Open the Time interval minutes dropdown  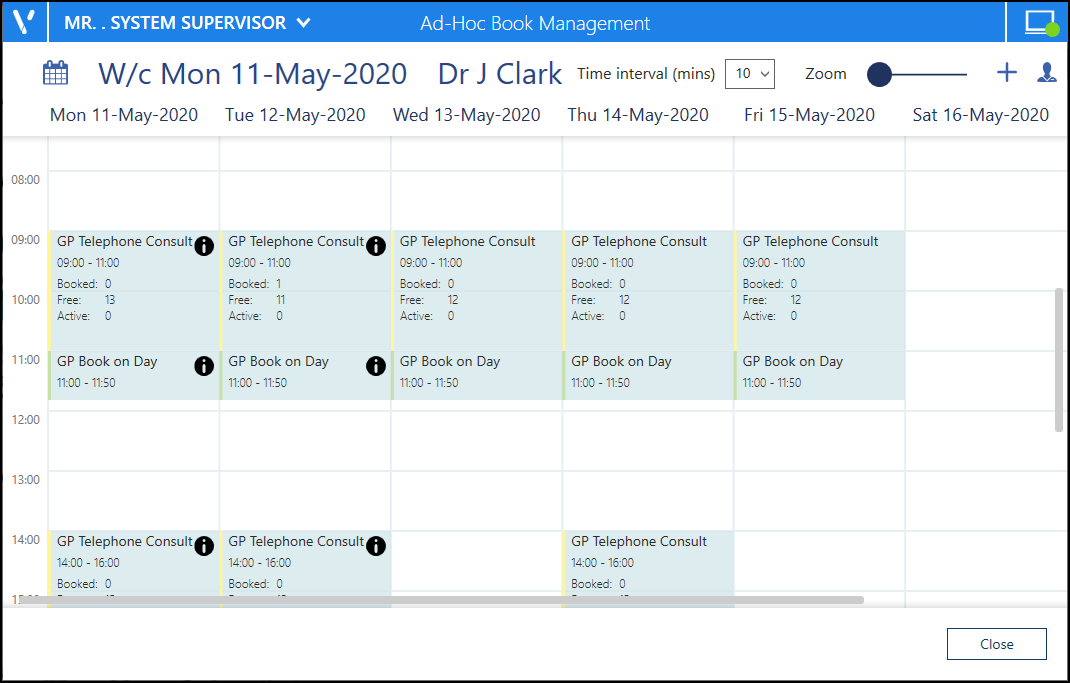click(750, 74)
